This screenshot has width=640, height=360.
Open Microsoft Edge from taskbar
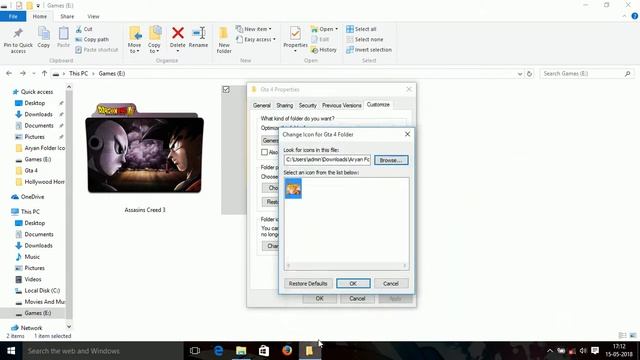click(x=218, y=351)
